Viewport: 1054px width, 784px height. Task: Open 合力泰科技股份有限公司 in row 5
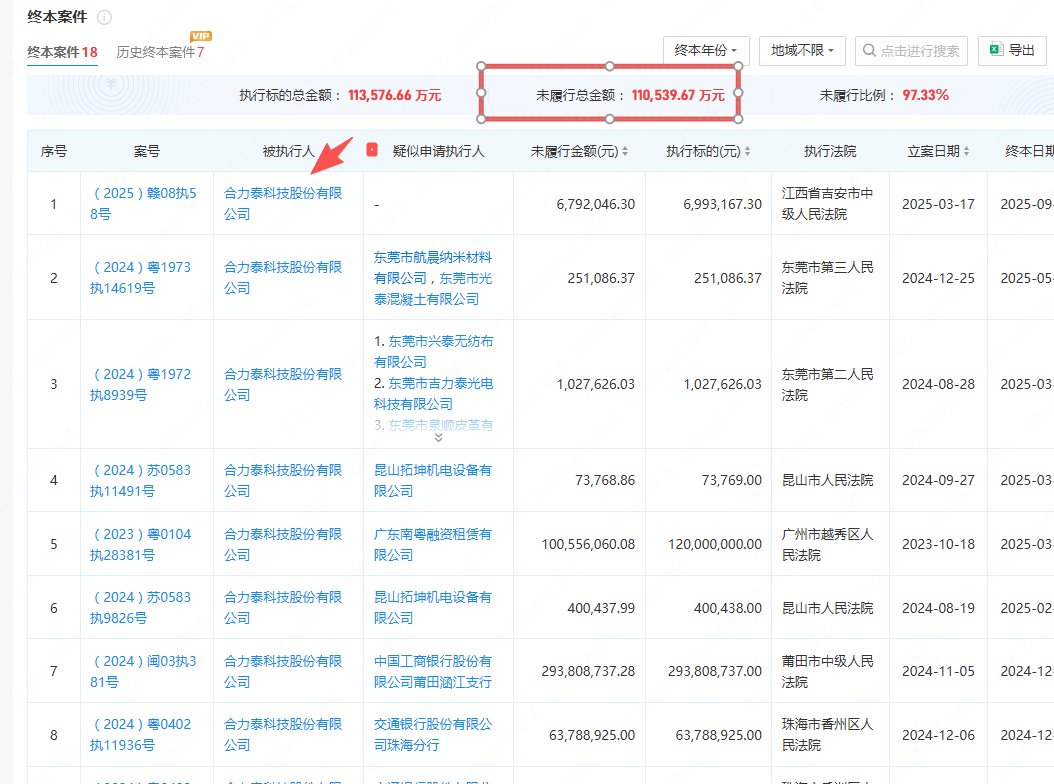tap(283, 545)
